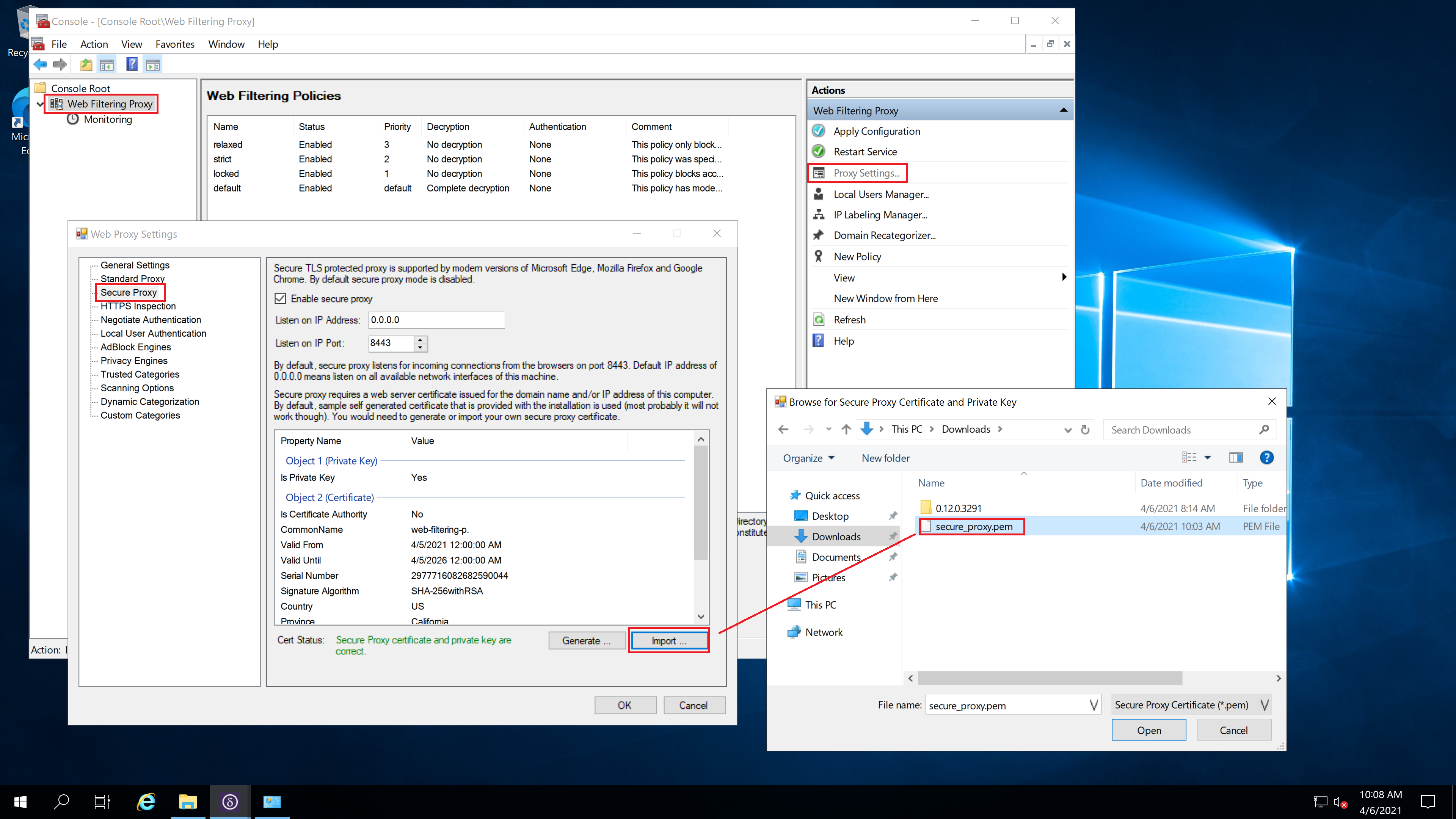This screenshot has height=819, width=1456.
Task: Select AdBlock Engines settings page
Action: [x=135, y=347]
